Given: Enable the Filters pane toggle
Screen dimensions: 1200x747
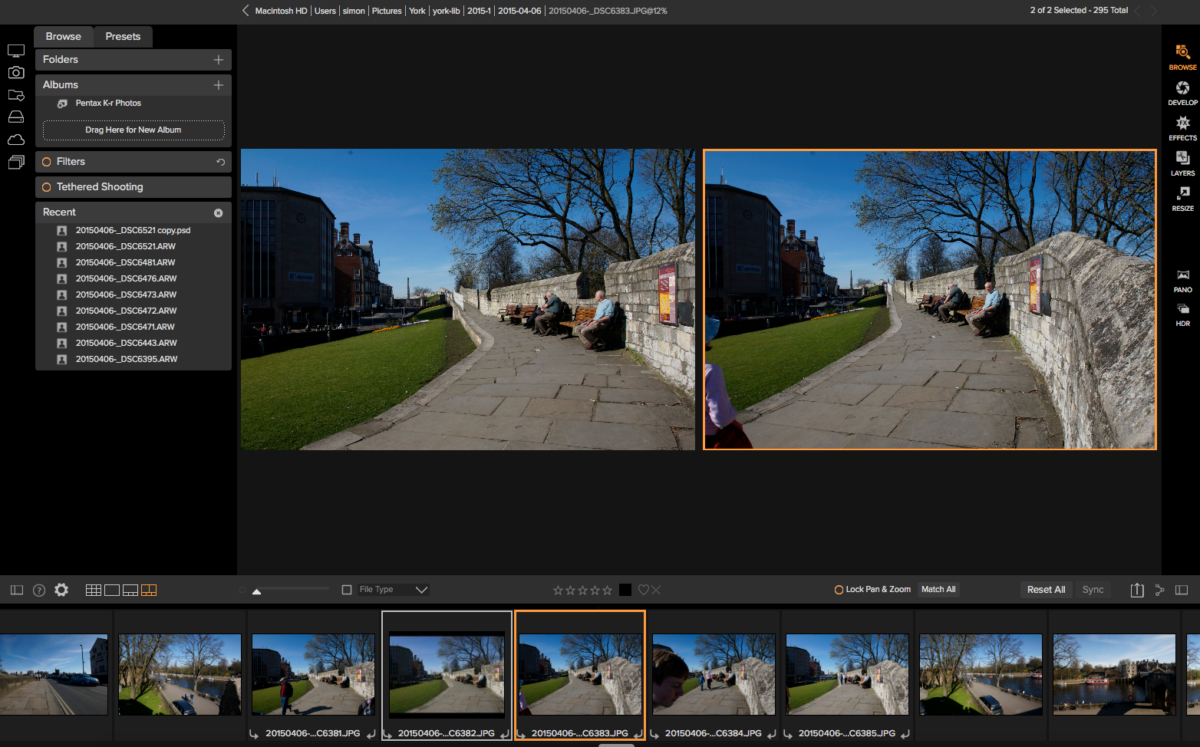Looking at the screenshot, I should [46, 162].
